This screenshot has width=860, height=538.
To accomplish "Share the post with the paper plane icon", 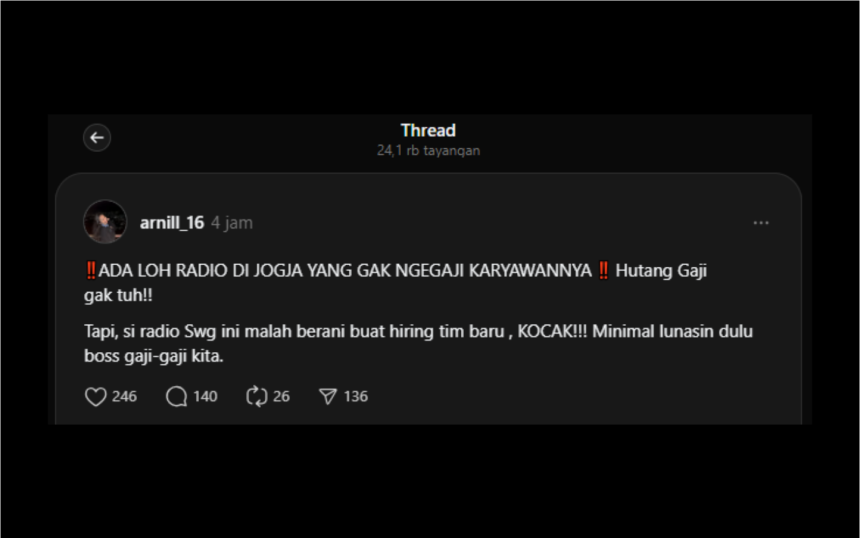I will [328, 397].
